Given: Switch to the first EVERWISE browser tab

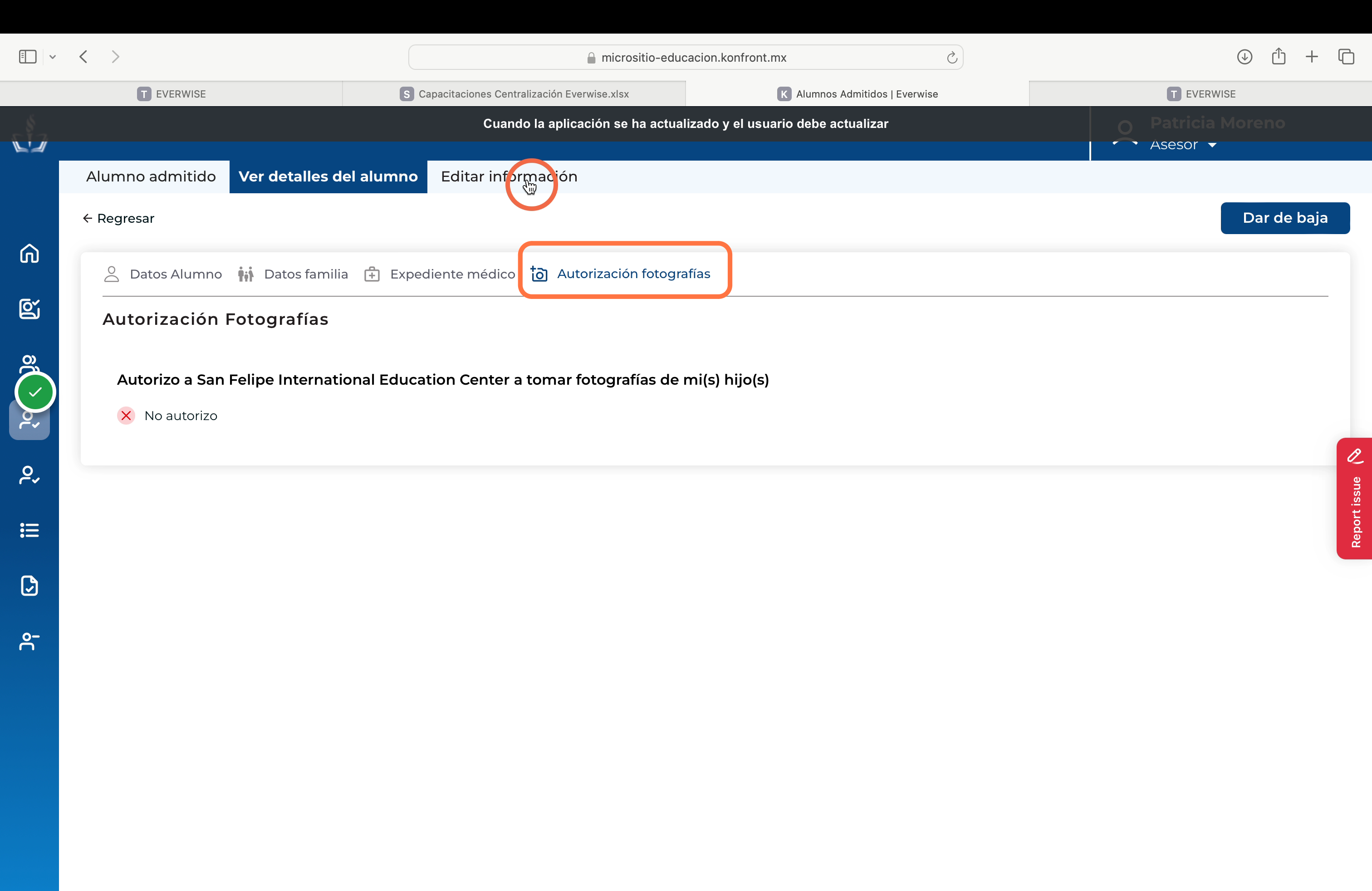Looking at the screenshot, I should [171, 94].
